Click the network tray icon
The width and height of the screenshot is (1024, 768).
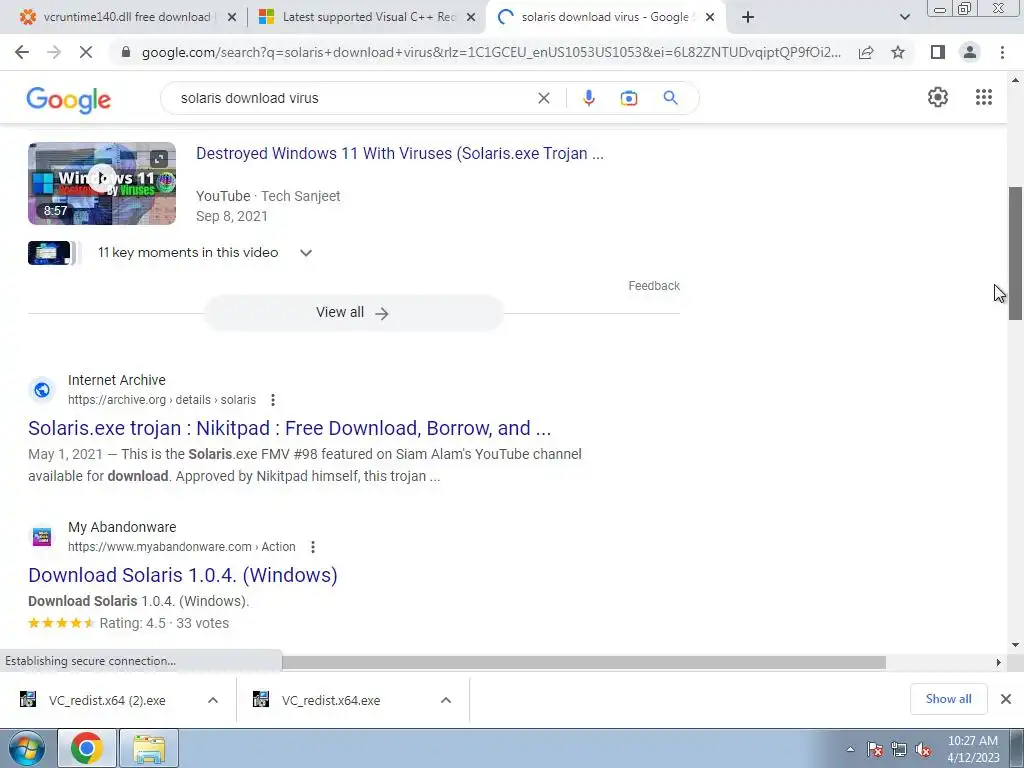coord(899,749)
